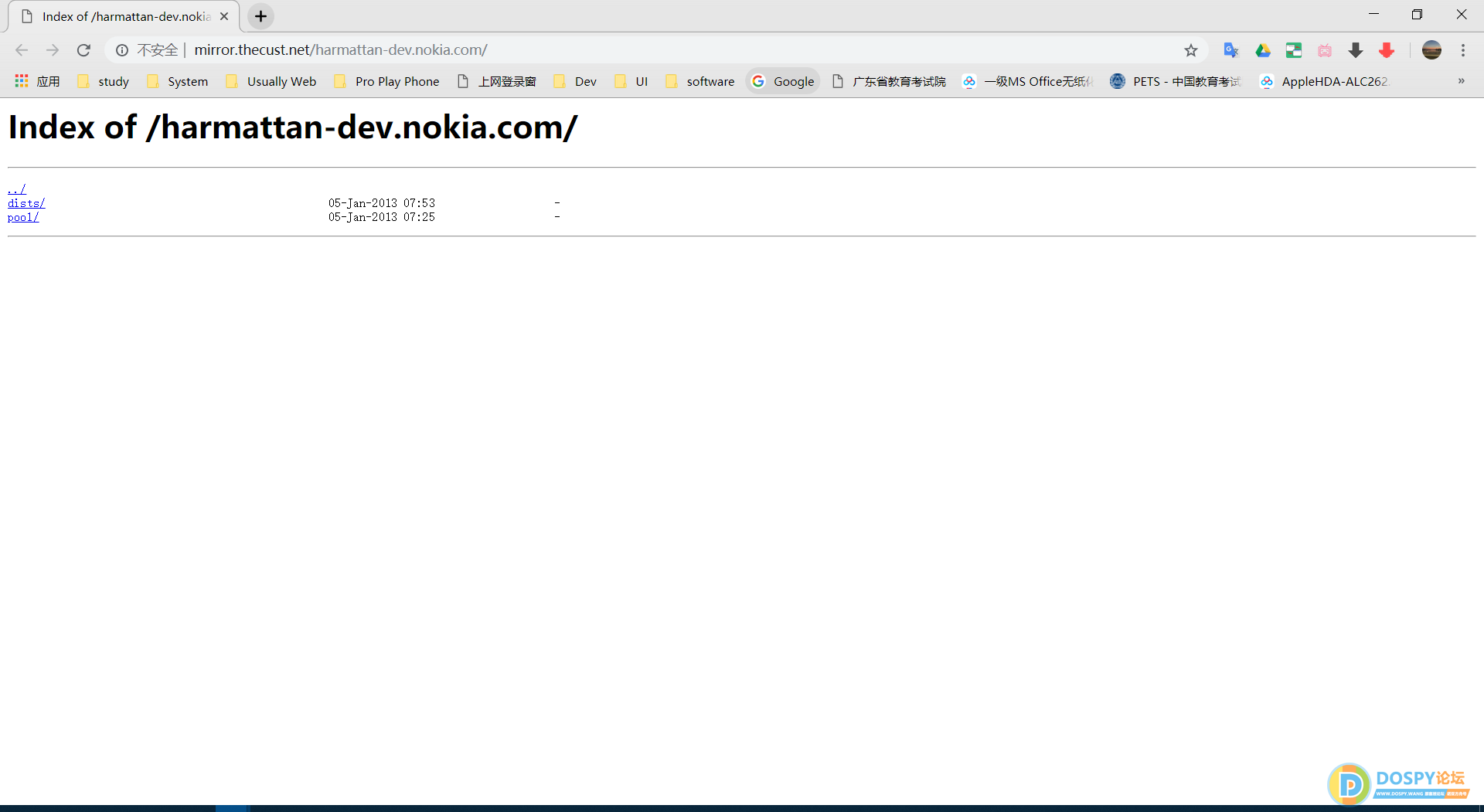Open the user profile avatar

[1431, 50]
